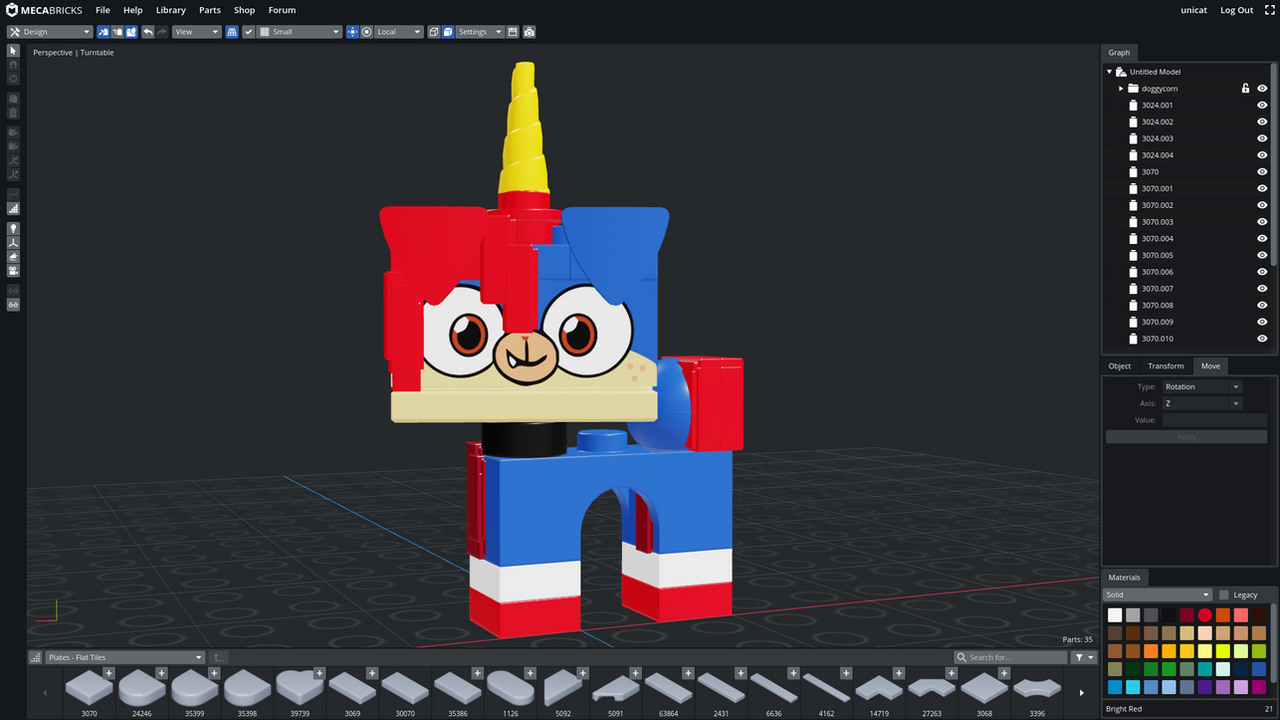Image resolution: width=1280 pixels, height=720 pixels.
Task: Open the File menu
Action: click(102, 10)
